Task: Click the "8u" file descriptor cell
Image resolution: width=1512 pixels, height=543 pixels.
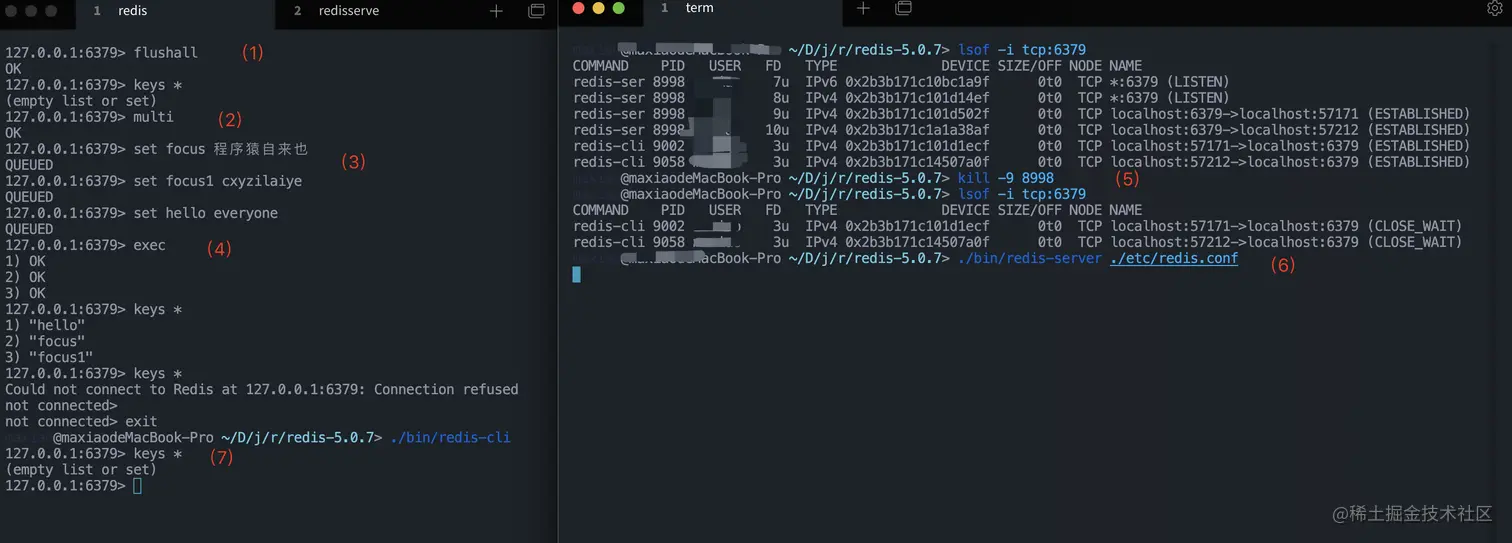Action: coord(781,97)
